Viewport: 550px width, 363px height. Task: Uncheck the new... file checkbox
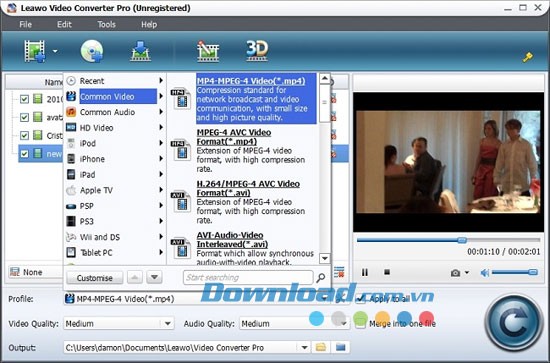24,154
